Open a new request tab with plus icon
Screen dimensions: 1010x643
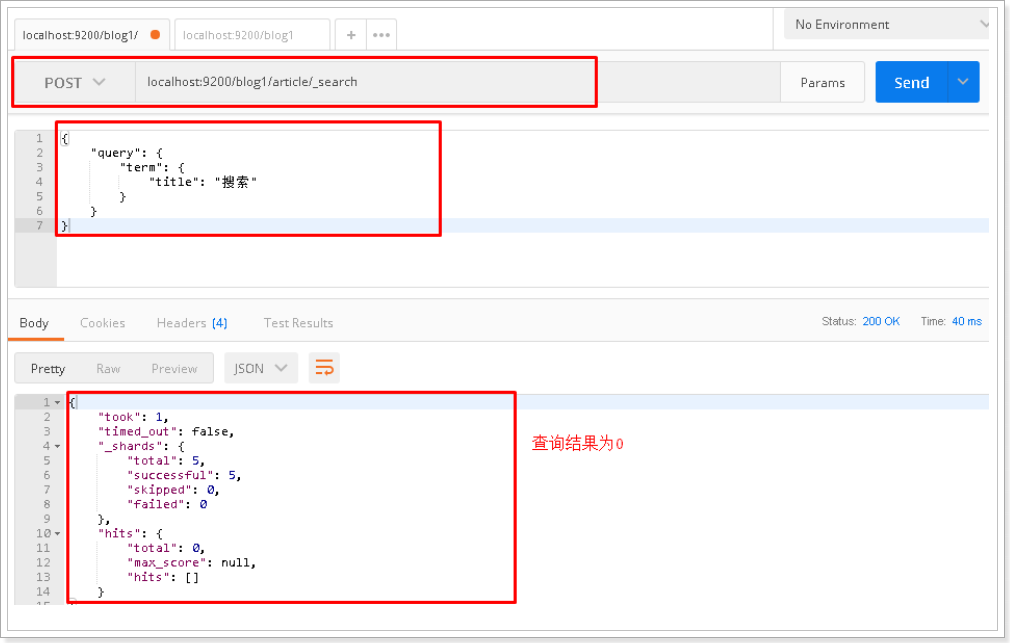point(351,35)
